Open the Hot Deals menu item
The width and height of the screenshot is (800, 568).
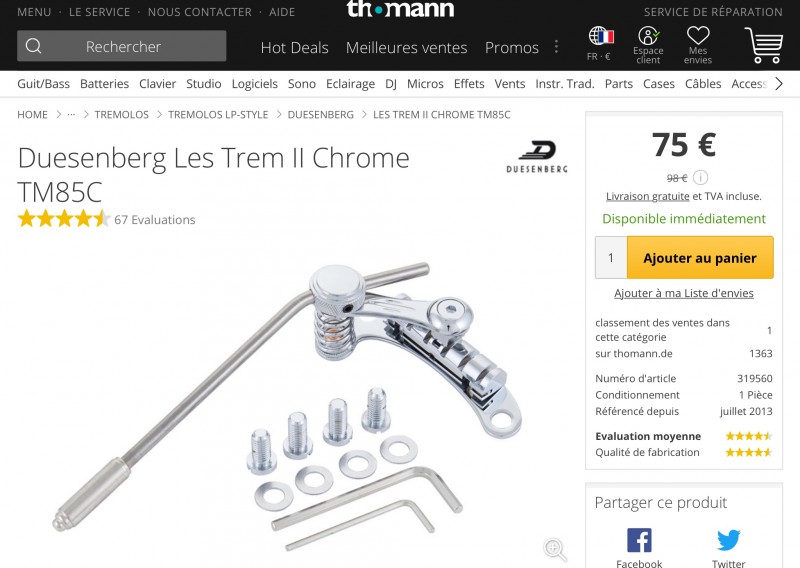[294, 47]
